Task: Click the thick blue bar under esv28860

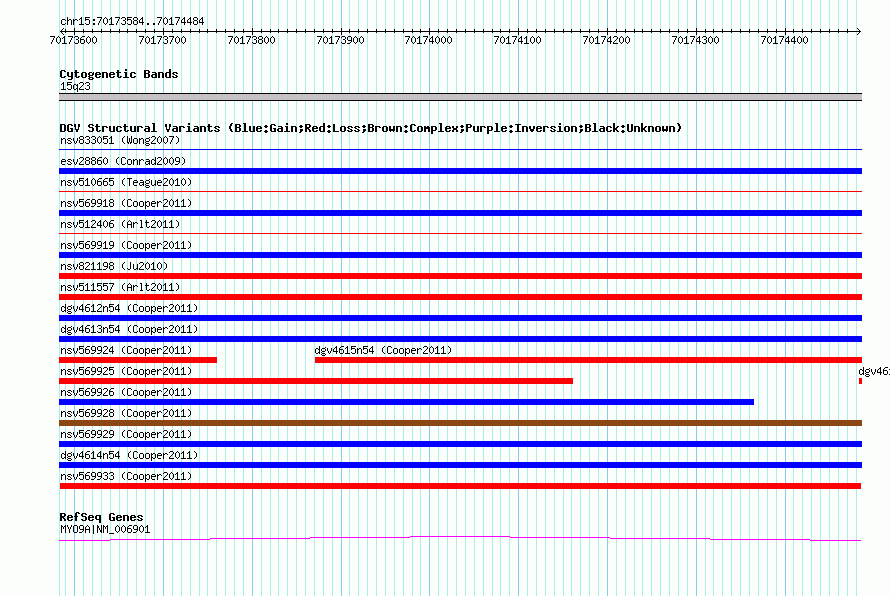Action: coord(460,171)
